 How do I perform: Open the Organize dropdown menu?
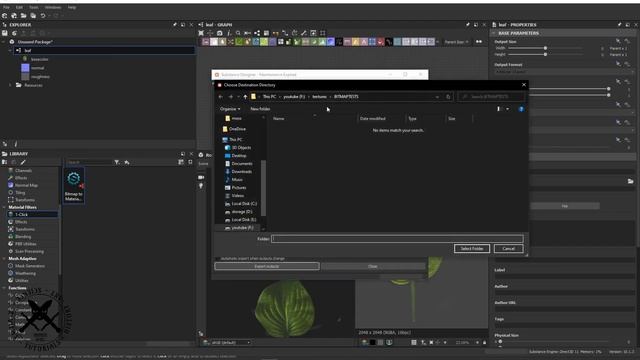pos(230,109)
